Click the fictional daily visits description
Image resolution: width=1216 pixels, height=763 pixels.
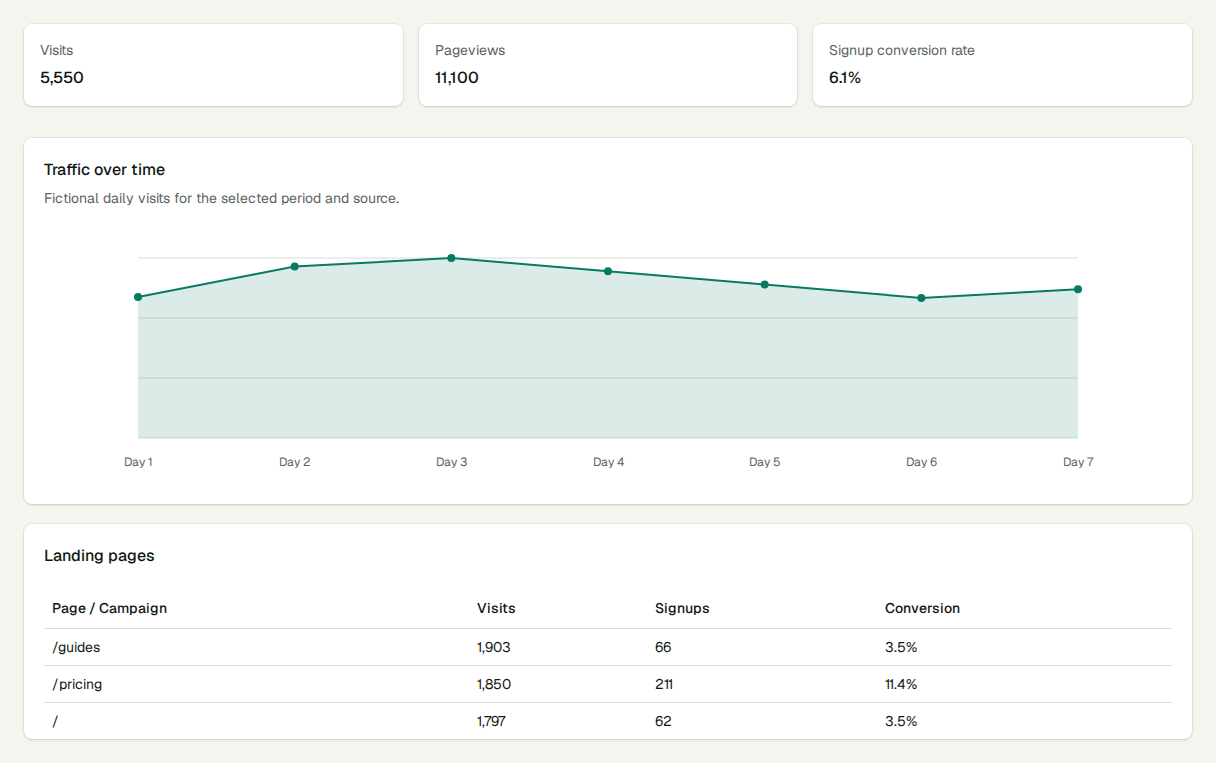(x=222, y=198)
